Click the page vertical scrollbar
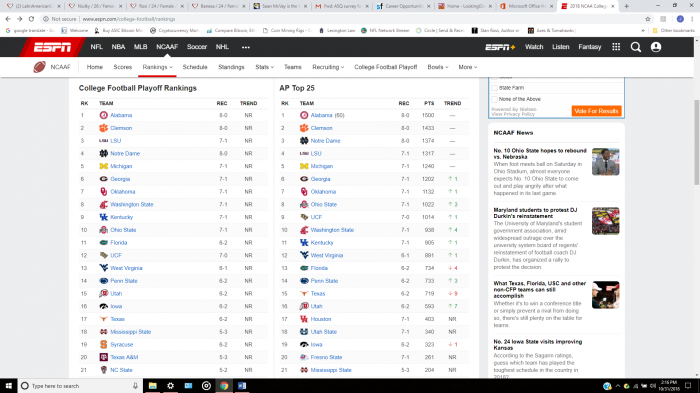700x393 pixels. pos(696,142)
